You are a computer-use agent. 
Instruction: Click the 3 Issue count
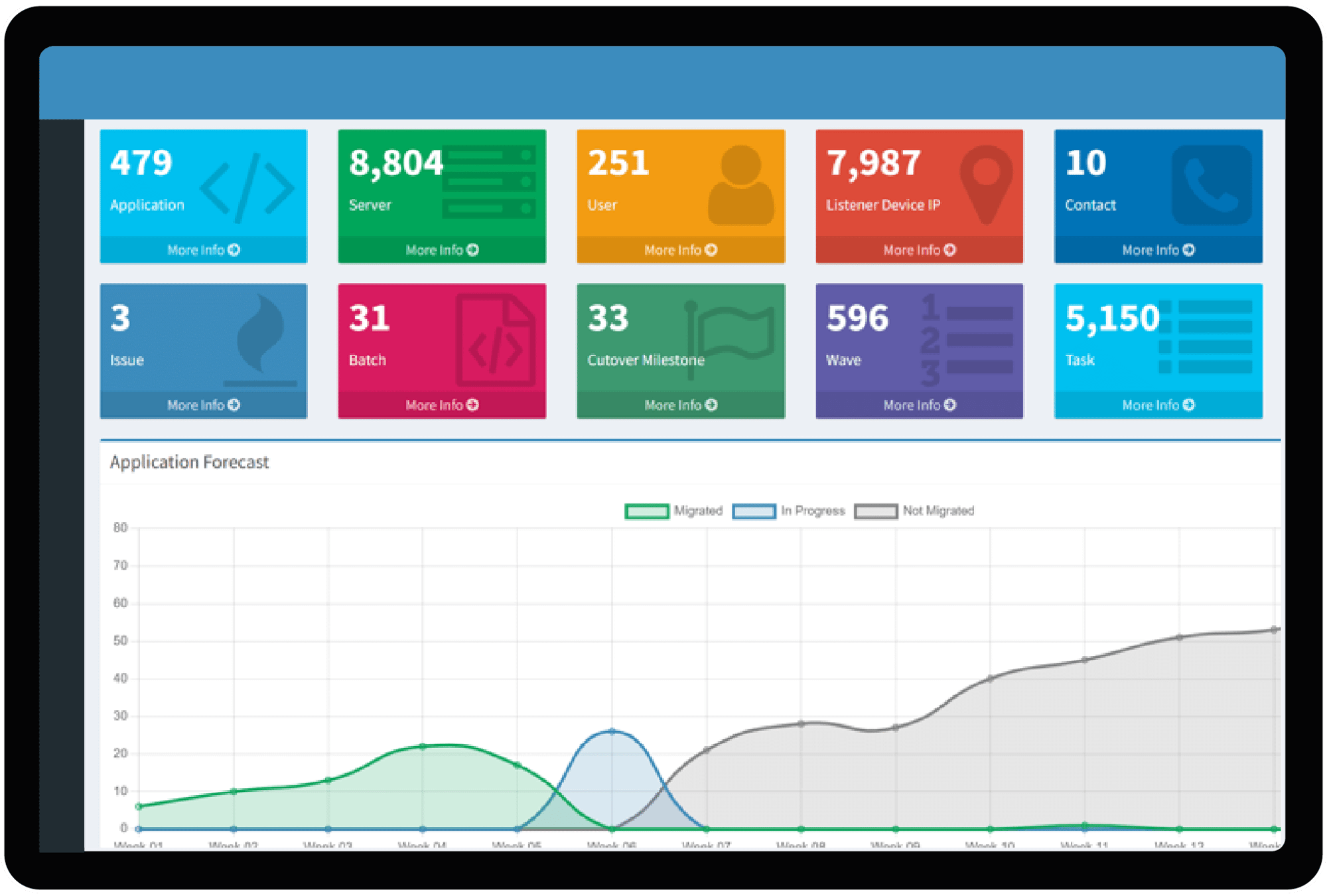tap(120, 318)
